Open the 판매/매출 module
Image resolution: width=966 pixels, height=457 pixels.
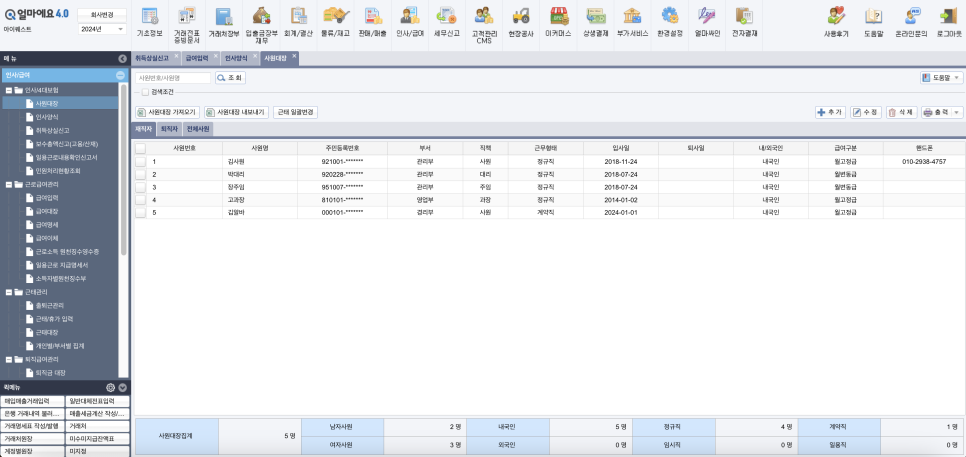tap(373, 23)
